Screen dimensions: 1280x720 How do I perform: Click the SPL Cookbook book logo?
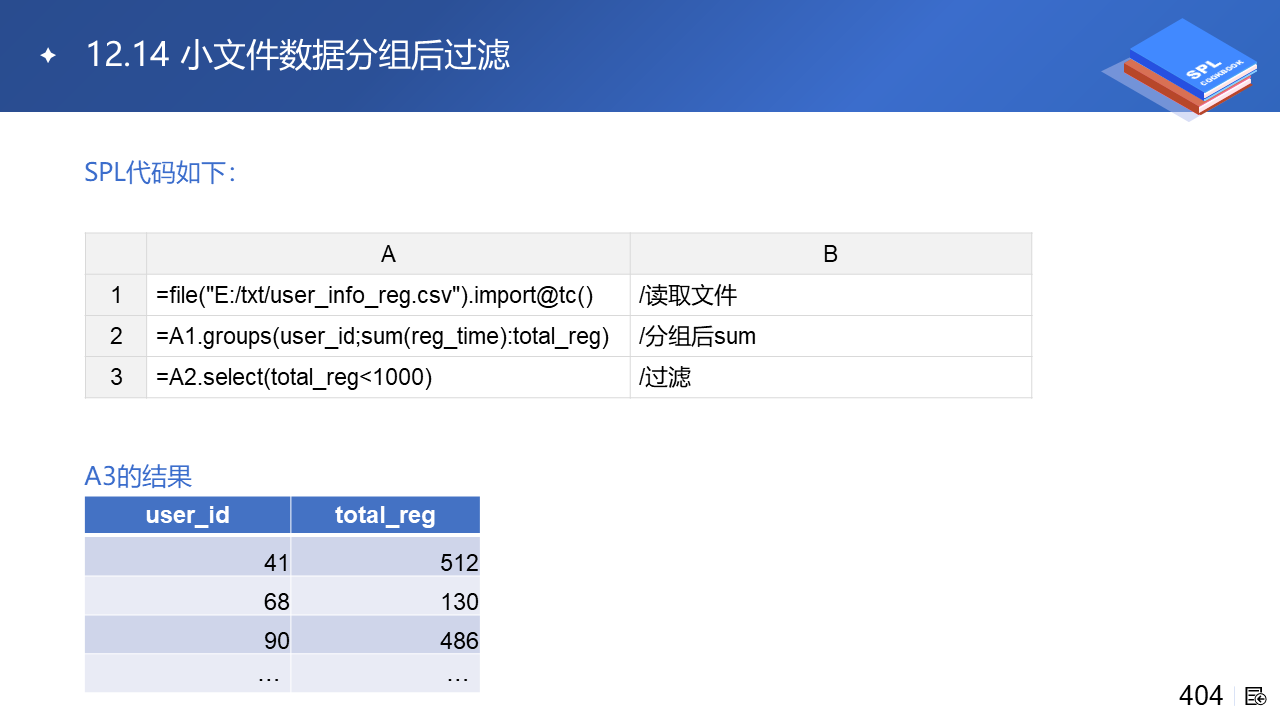coord(1187,66)
